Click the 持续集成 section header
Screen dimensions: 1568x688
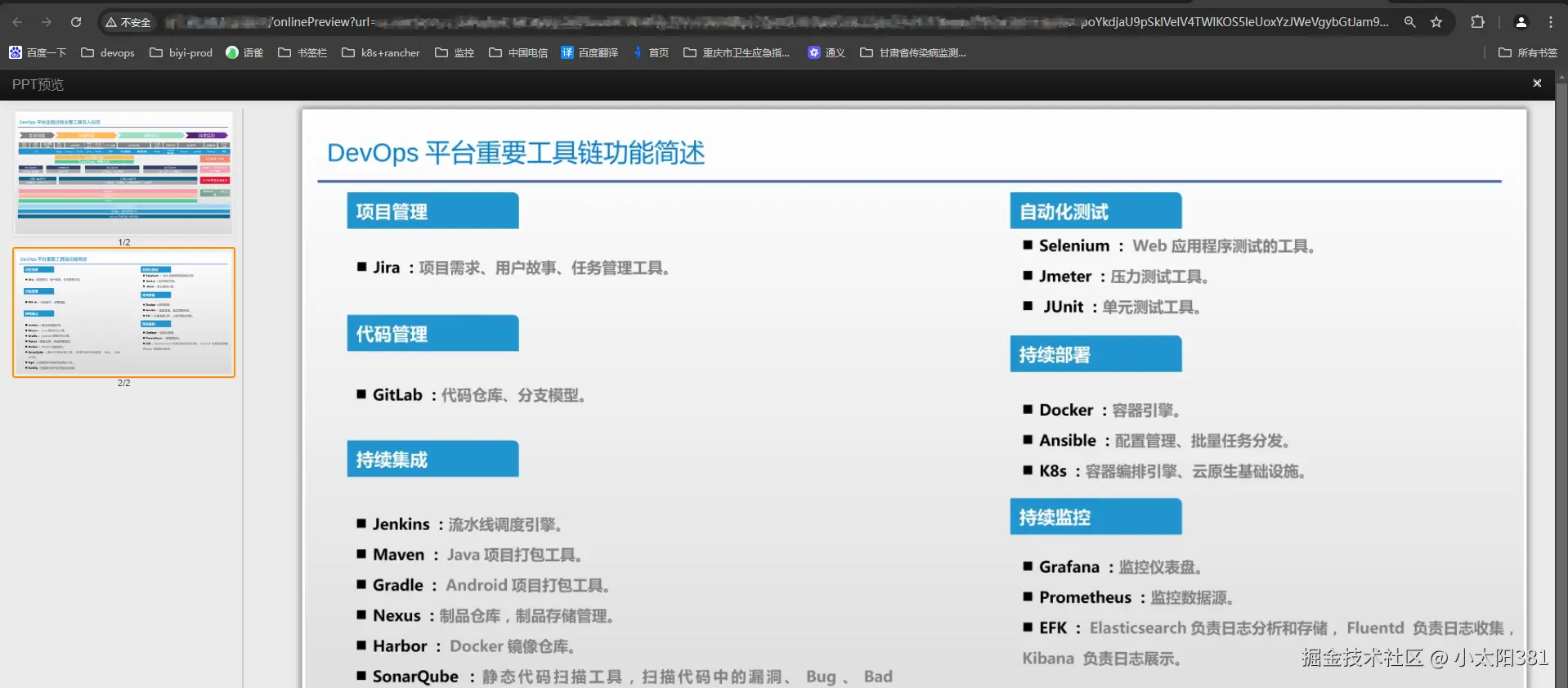[432, 459]
